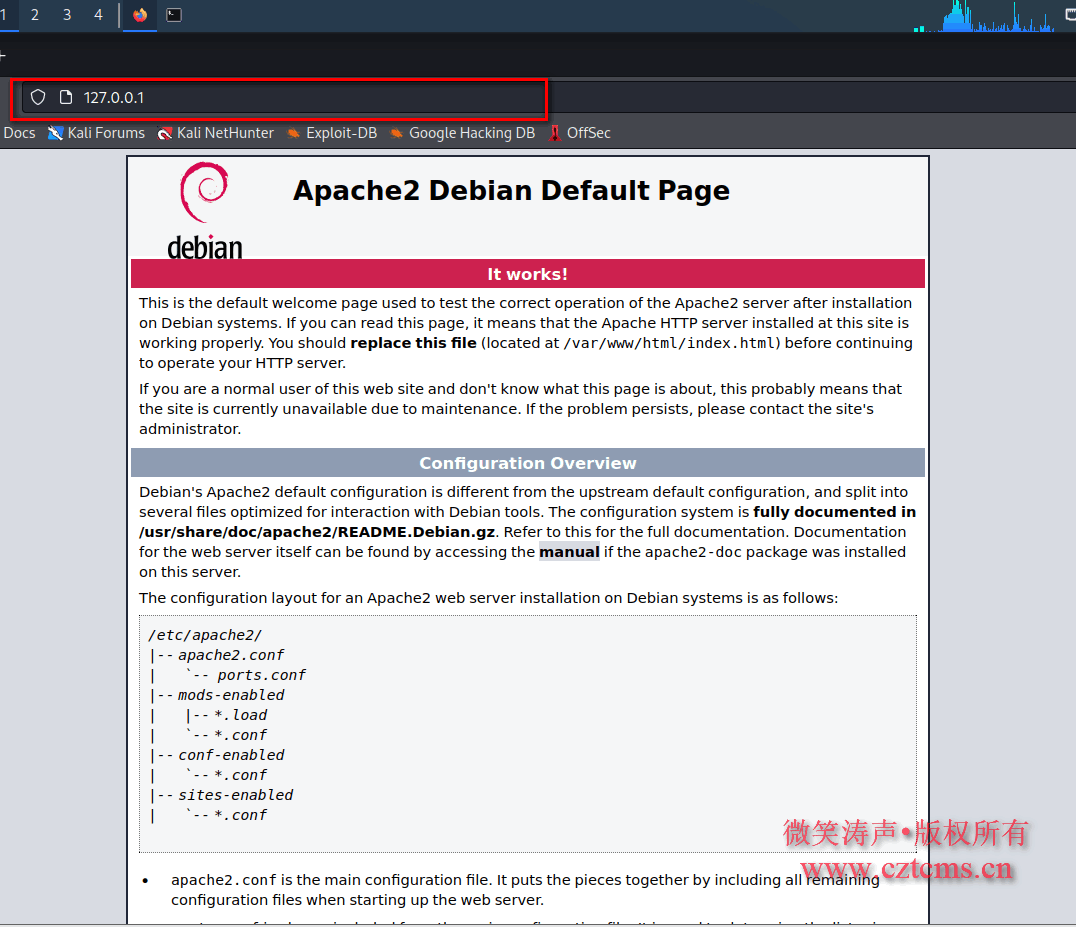1076x927 pixels.
Task: Click the new tab plus button
Action: tap(3, 56)
